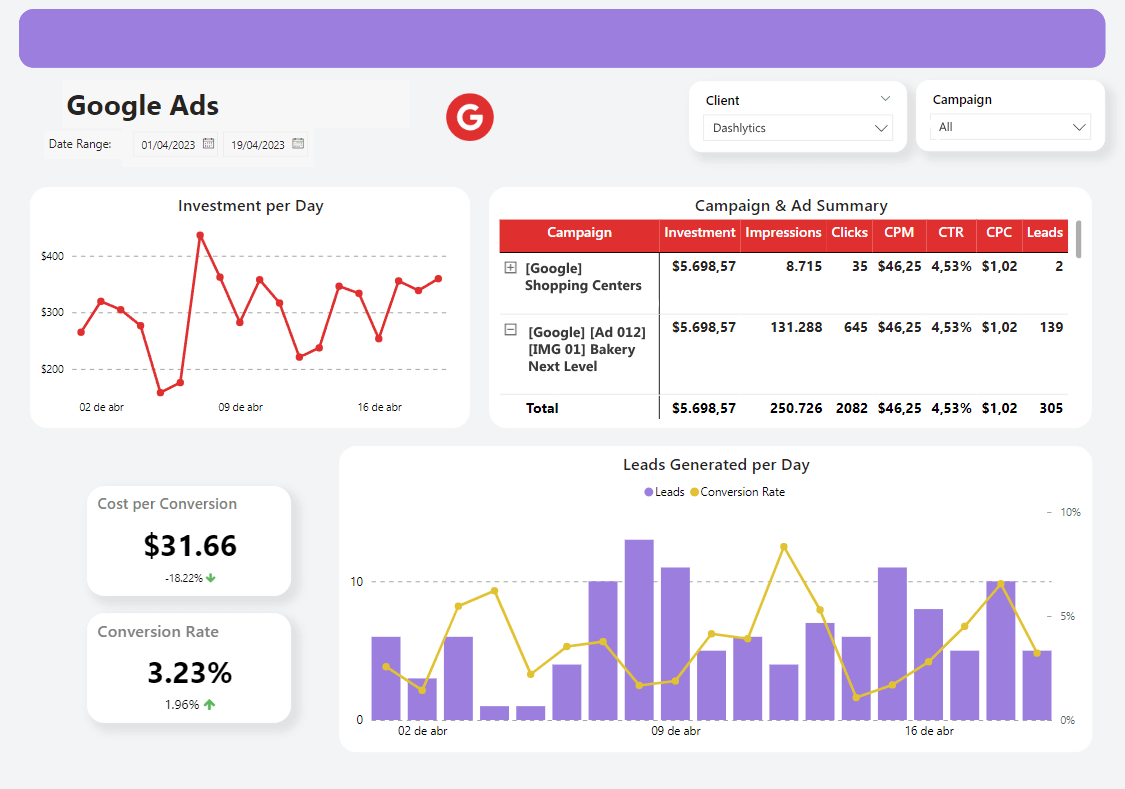Collapse the [Google] [Ad 012] Bakery row
The height and width of the screenshot is (789, 1125).
click(510, 330)
